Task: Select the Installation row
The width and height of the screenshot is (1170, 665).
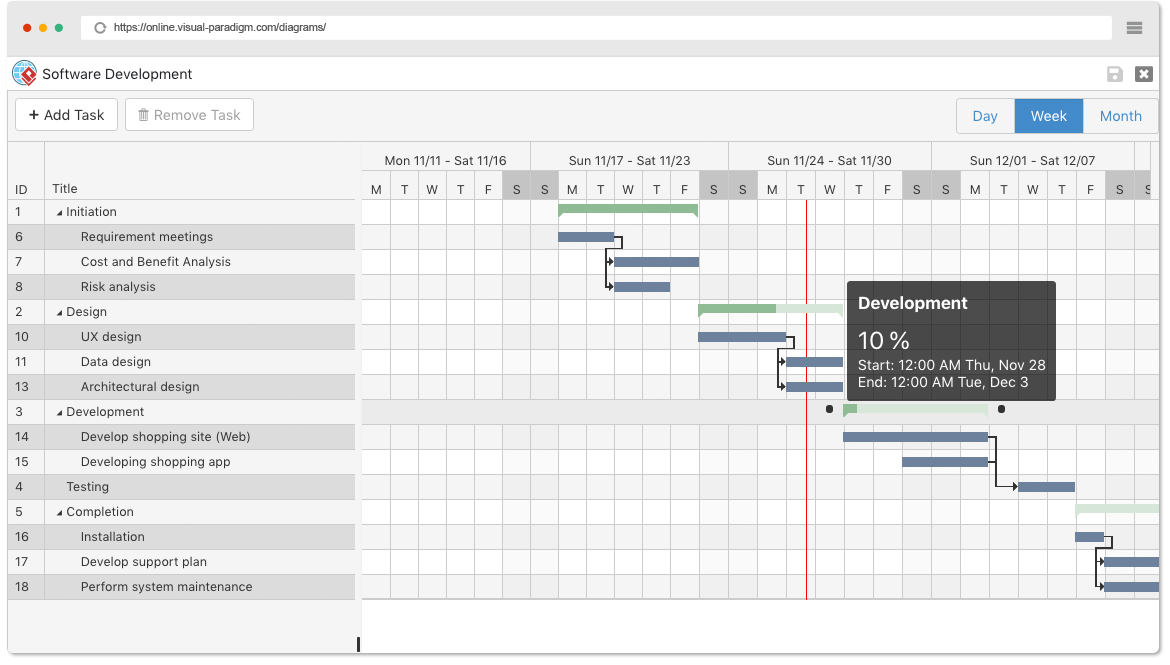Action: [181, 537]
